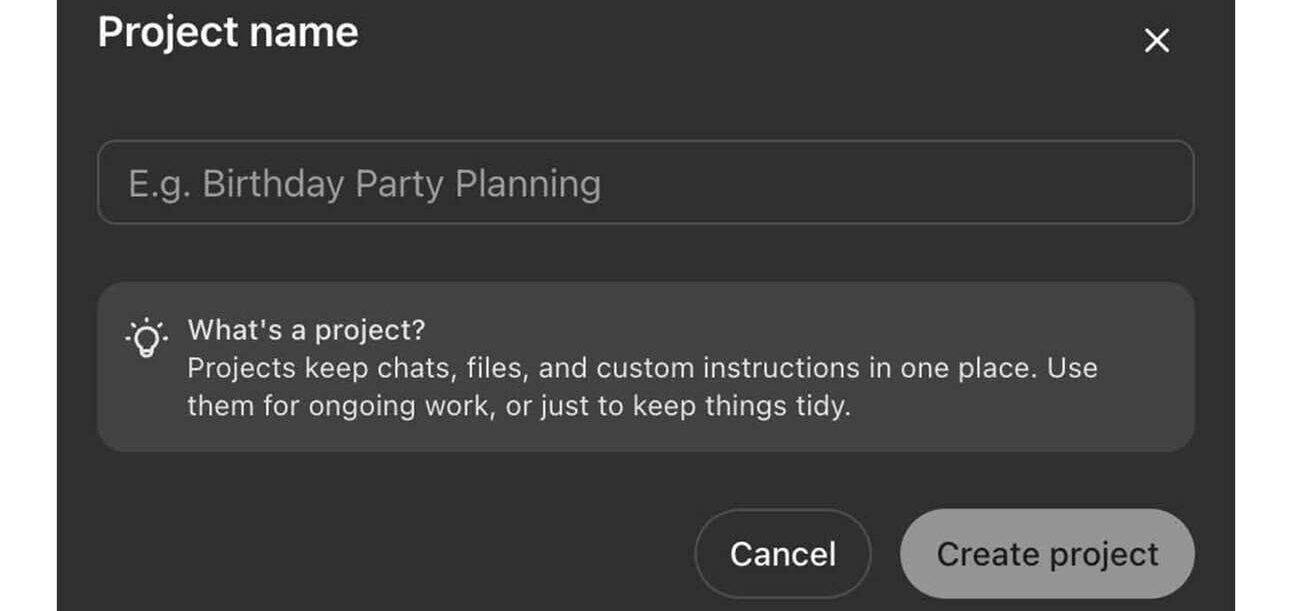1292x611 pixels.
Task: Click the word "Projects" in the description
Action: click(242, 368)
